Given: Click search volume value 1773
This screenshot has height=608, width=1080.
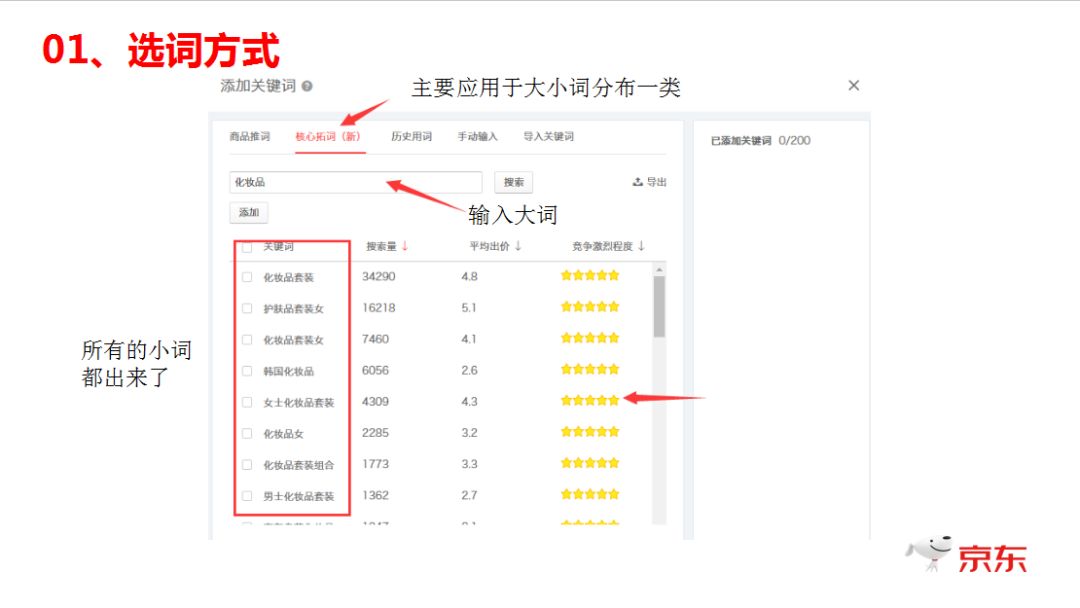Looking at the screenshot, I should (x=375, y=464).
